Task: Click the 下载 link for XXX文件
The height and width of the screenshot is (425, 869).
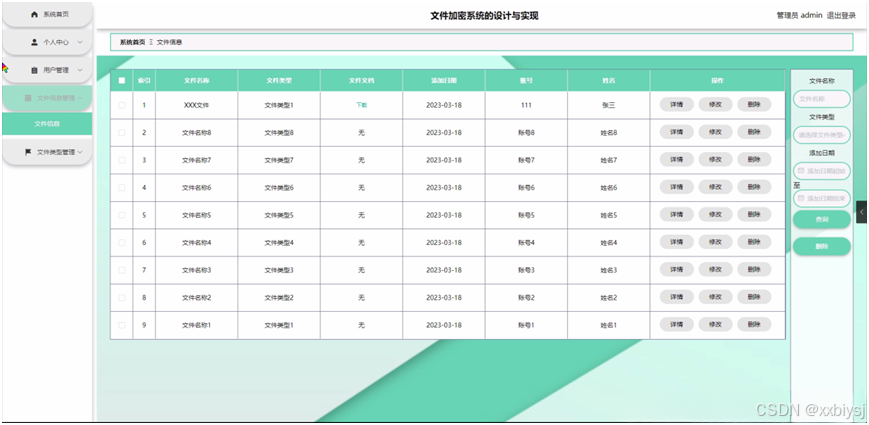Action: pyautogui.click(x=361, y=105)
